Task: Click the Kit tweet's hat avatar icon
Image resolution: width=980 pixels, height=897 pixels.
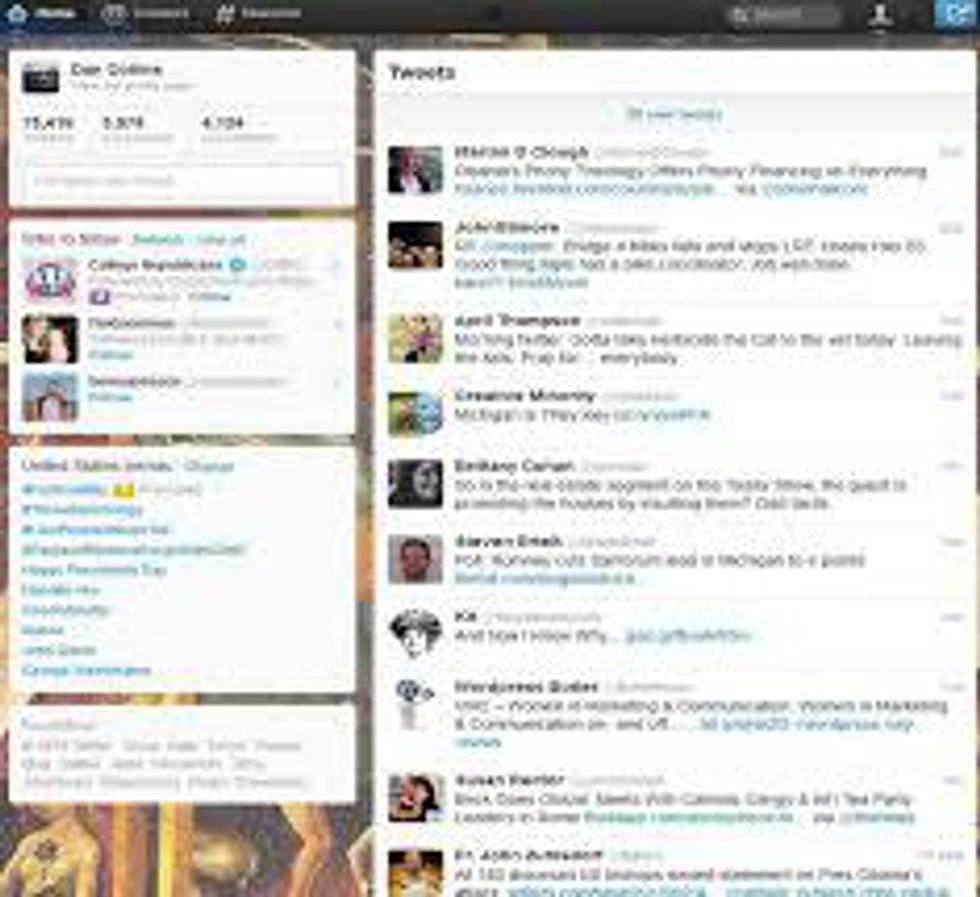Action: tap(415, 632)
